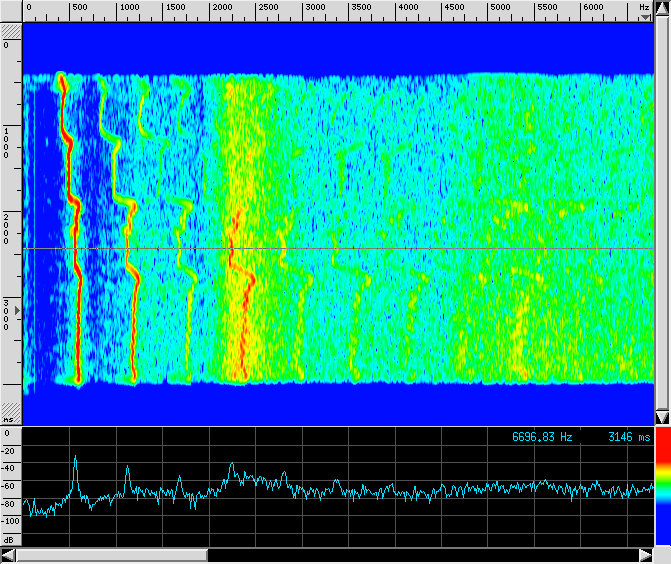Click the 3000 Hz mark on frequency ruler

point(315,8)
